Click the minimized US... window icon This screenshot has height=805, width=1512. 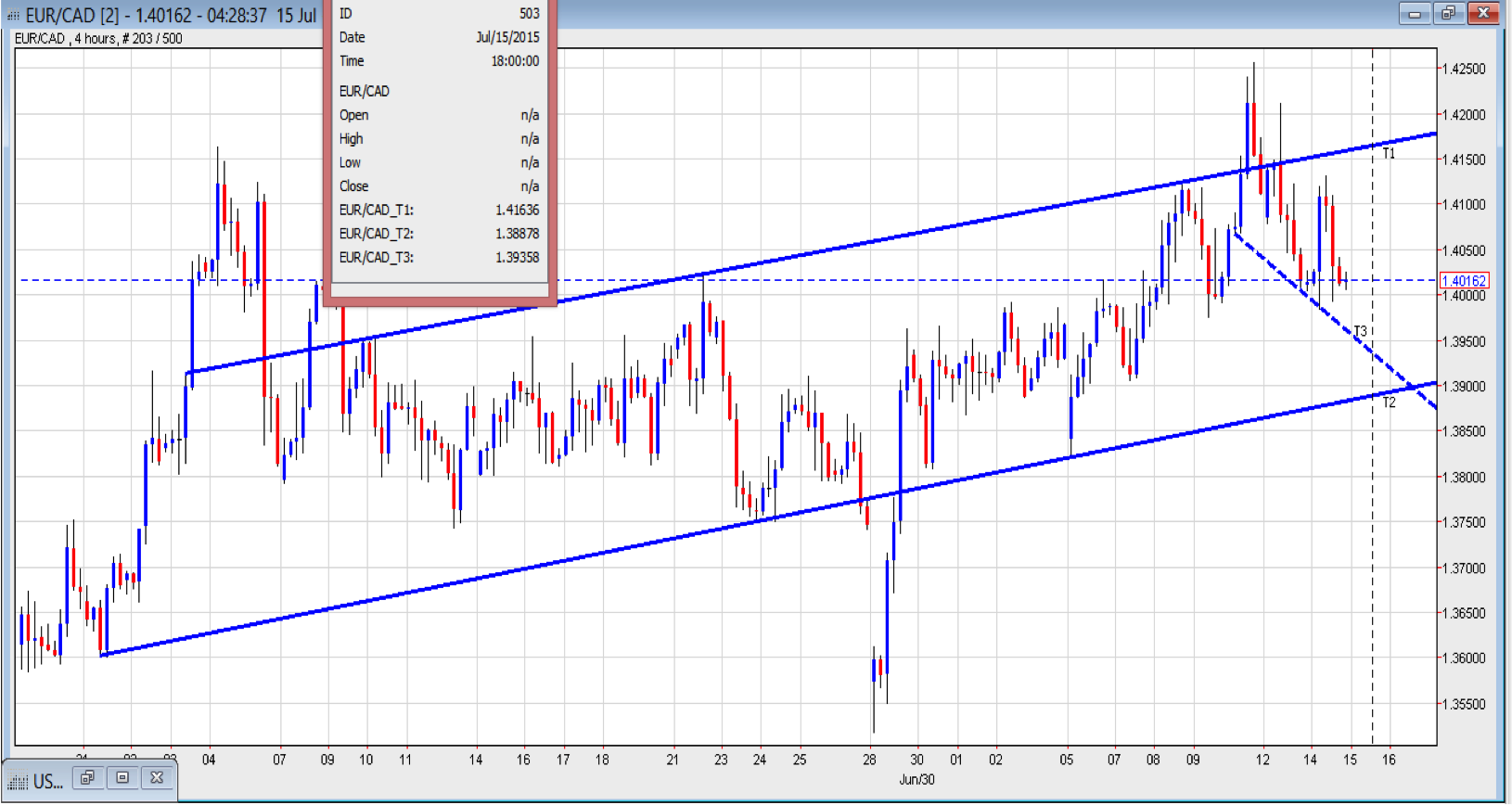click(x=18, y=782)
